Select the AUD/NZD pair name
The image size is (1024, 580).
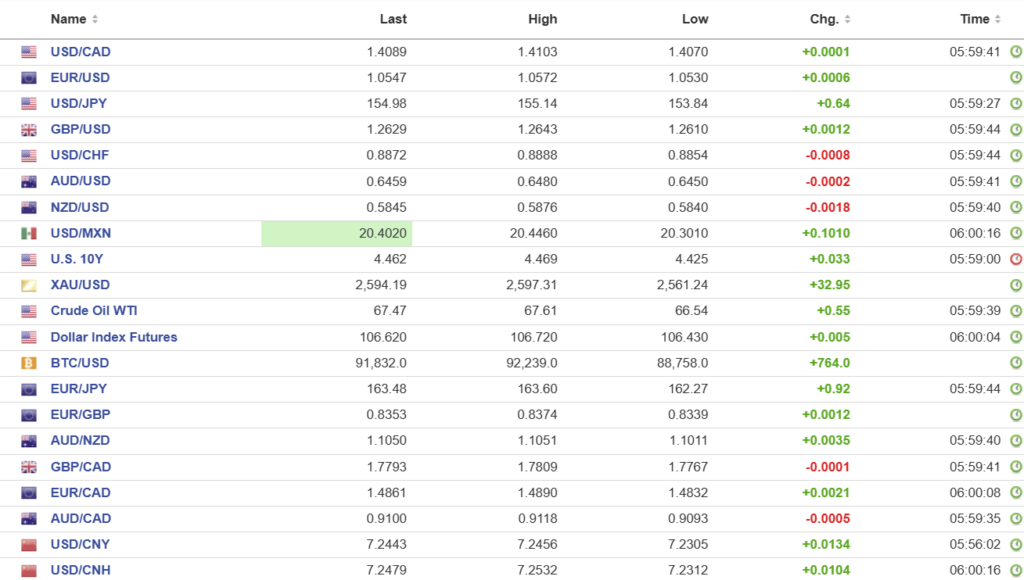[80, 441]
